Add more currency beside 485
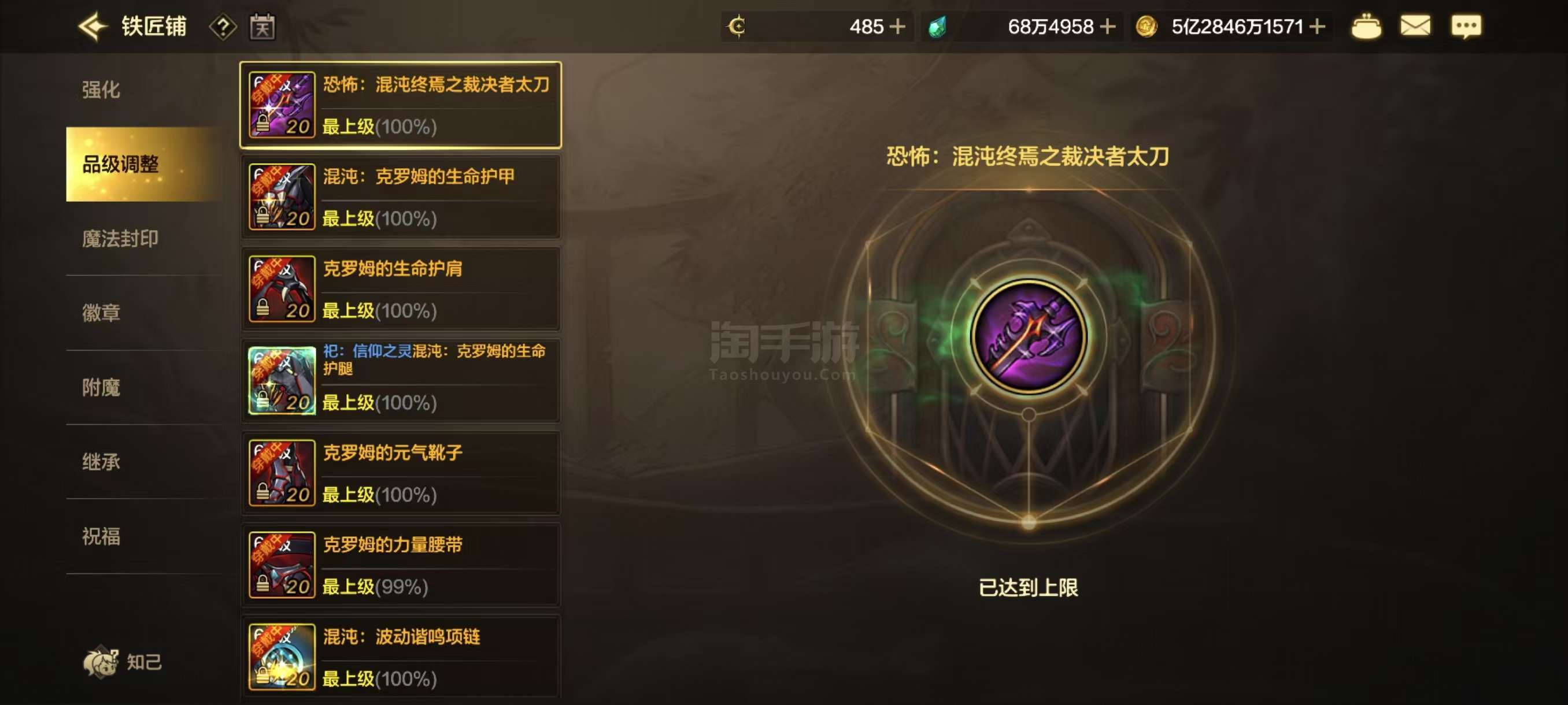This screenshot has width=1568, height=705. click(897, 27)
